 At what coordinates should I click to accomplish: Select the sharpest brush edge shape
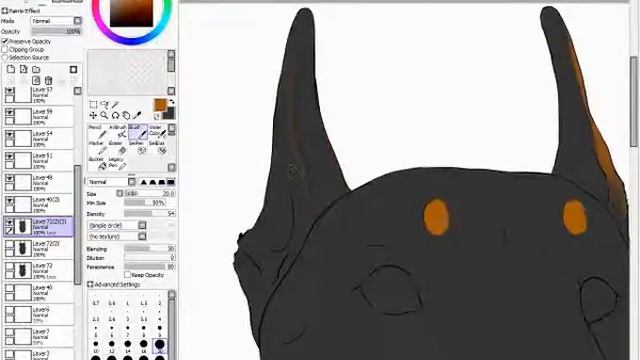click(144, 182)
